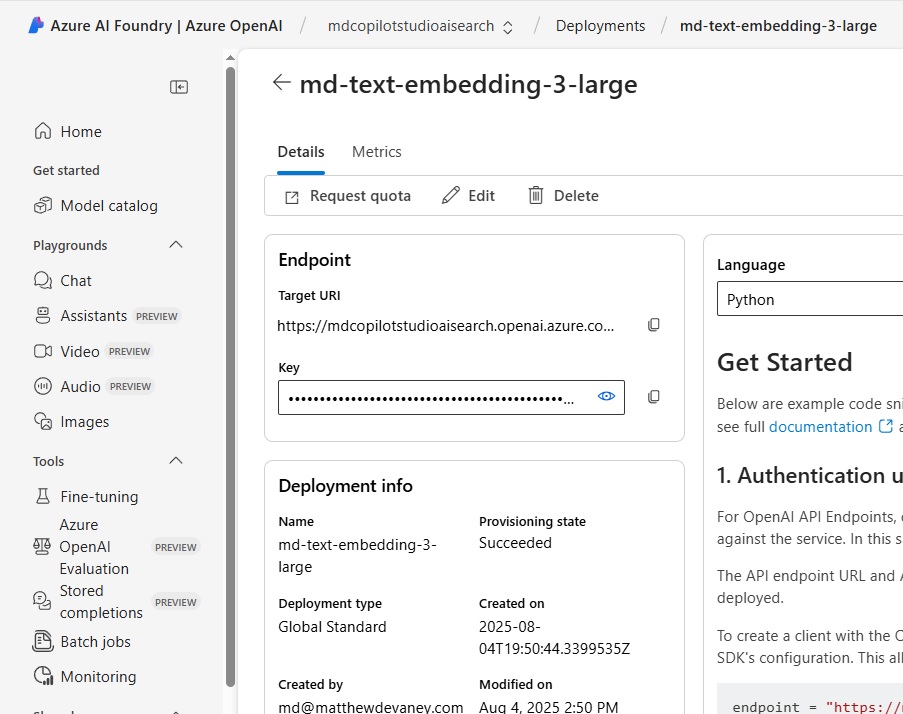
Task: Open the Chat playground
Action: click(75, 281)
